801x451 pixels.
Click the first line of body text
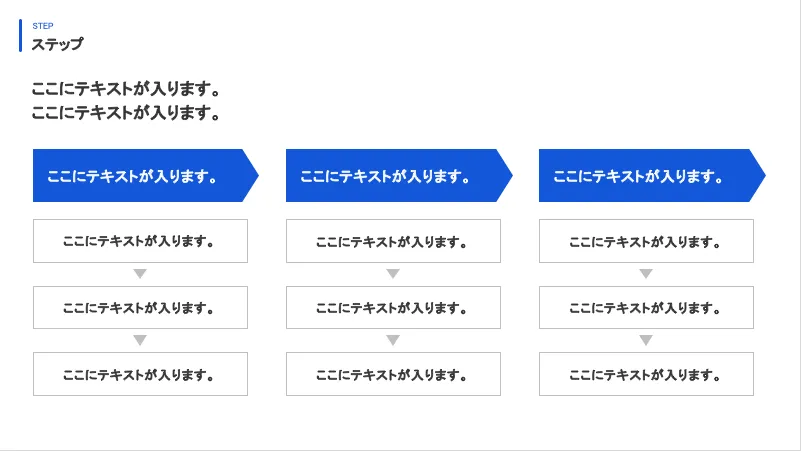coord(126,89)
